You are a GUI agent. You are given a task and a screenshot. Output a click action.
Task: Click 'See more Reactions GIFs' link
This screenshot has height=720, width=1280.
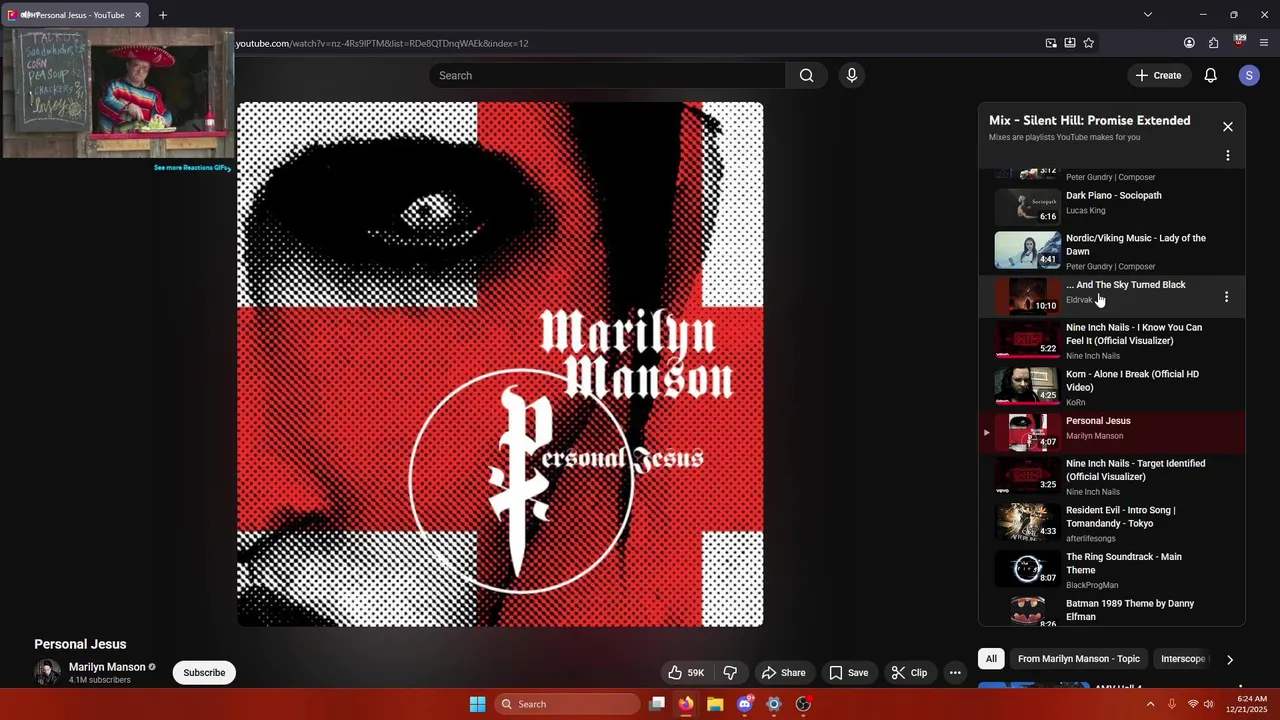[x=192, y=168]
